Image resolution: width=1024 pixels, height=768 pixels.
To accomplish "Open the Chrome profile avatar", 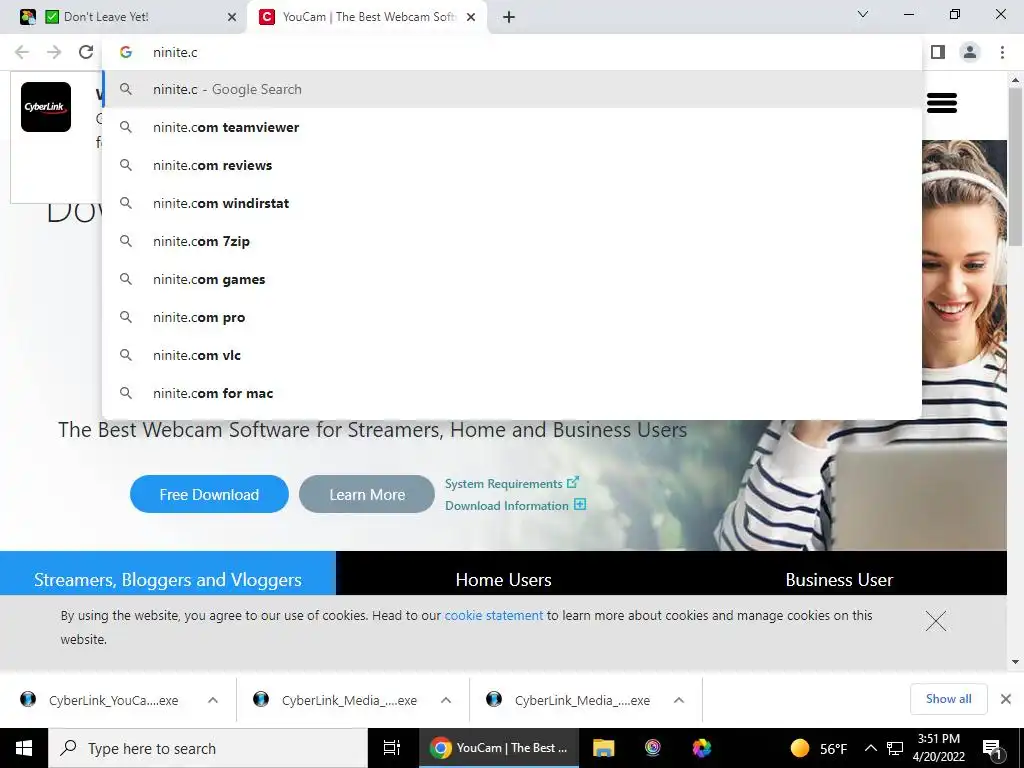I will tap(970, 52).
